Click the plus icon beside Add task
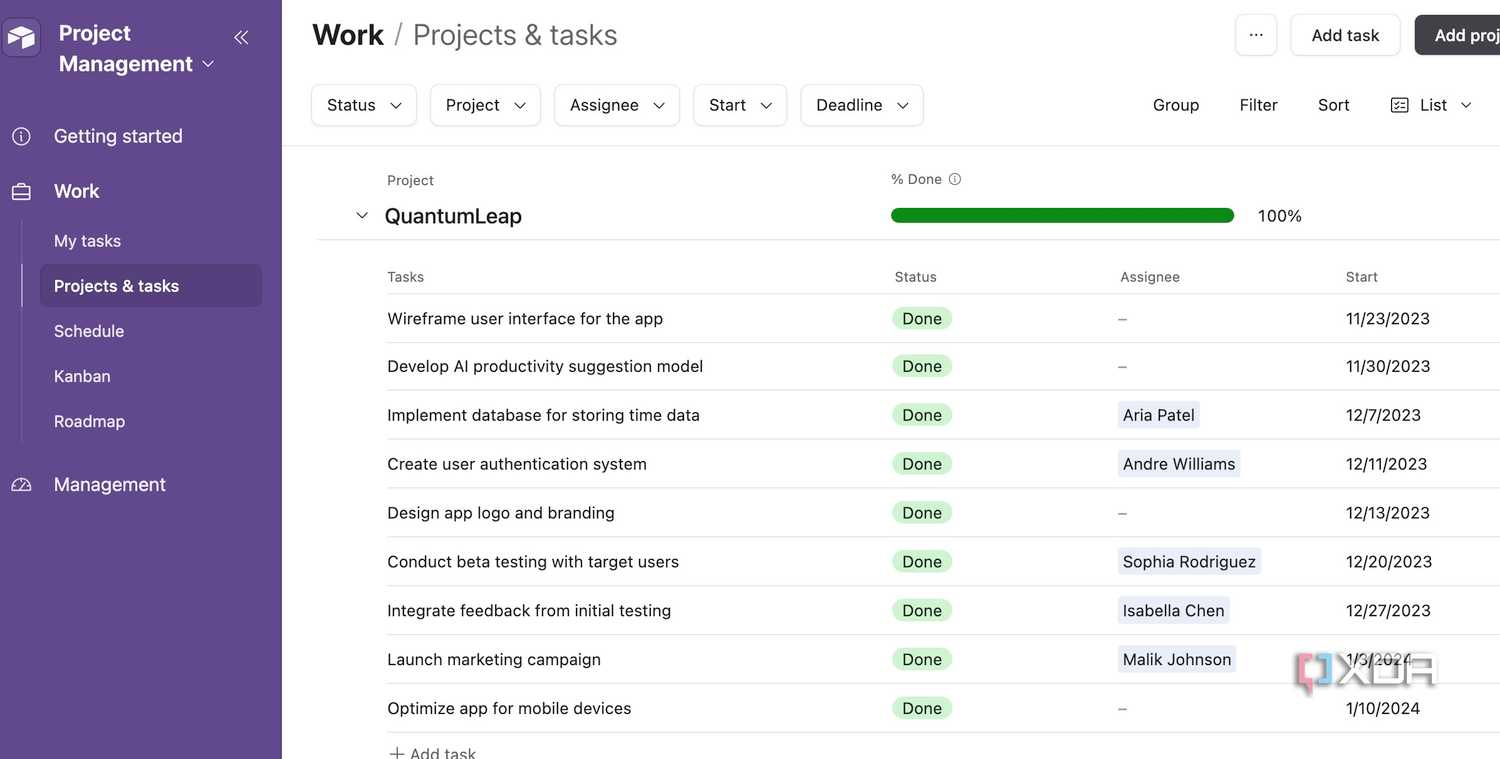 pos(397,753)
